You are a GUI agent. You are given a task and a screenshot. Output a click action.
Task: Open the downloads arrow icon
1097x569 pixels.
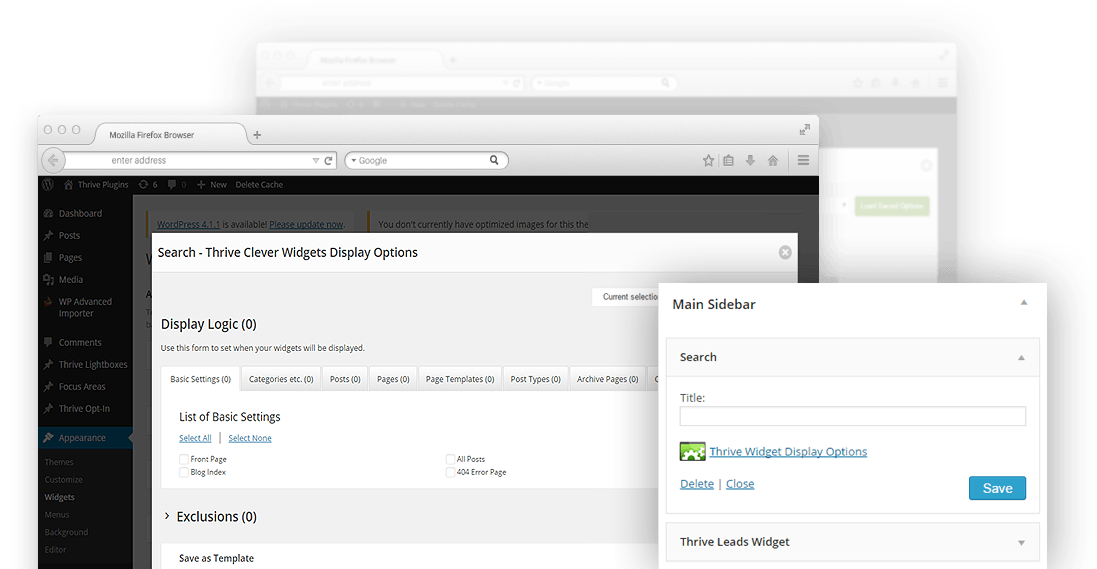(x=750, y=160)
